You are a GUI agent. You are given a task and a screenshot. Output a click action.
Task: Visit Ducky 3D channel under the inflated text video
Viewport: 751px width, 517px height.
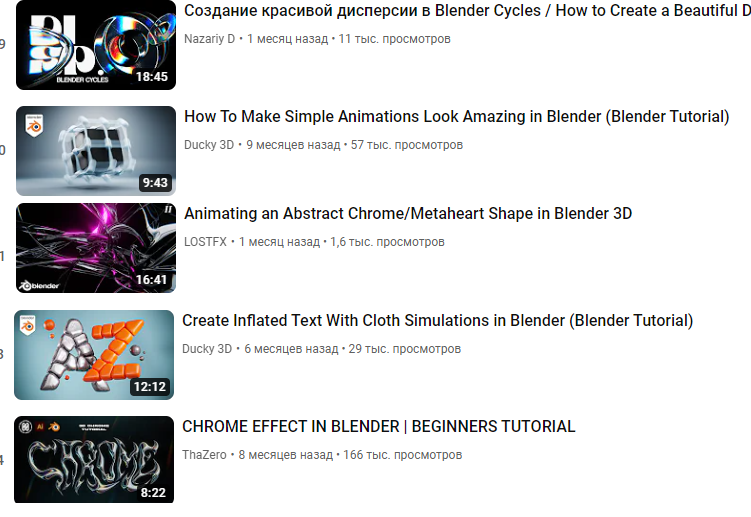(207, 349)
